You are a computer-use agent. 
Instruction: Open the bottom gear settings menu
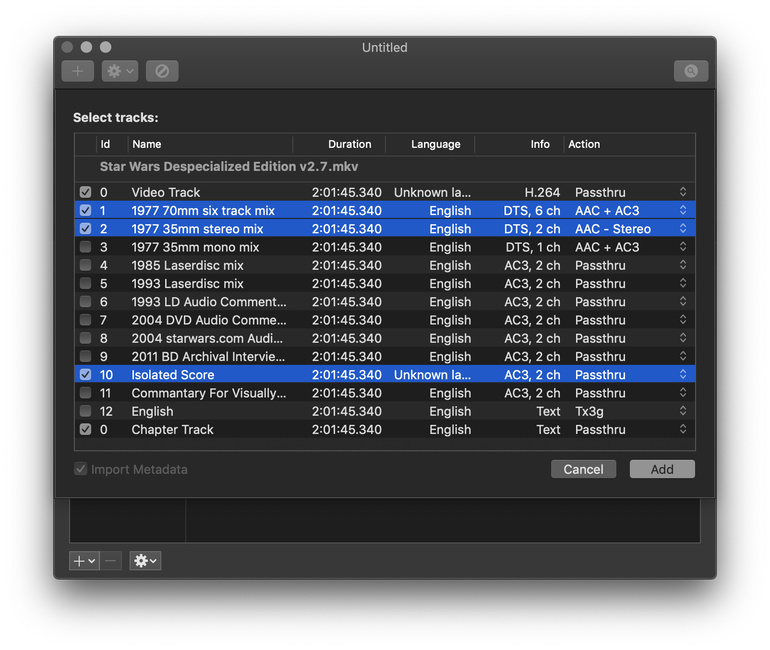tap(145, 561)
